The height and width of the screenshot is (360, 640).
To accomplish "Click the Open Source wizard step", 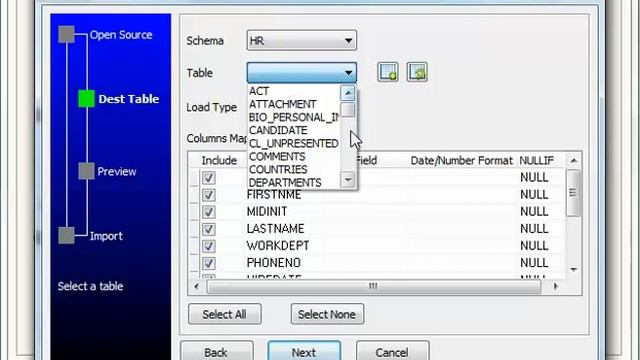I will (x=121, y=35).
